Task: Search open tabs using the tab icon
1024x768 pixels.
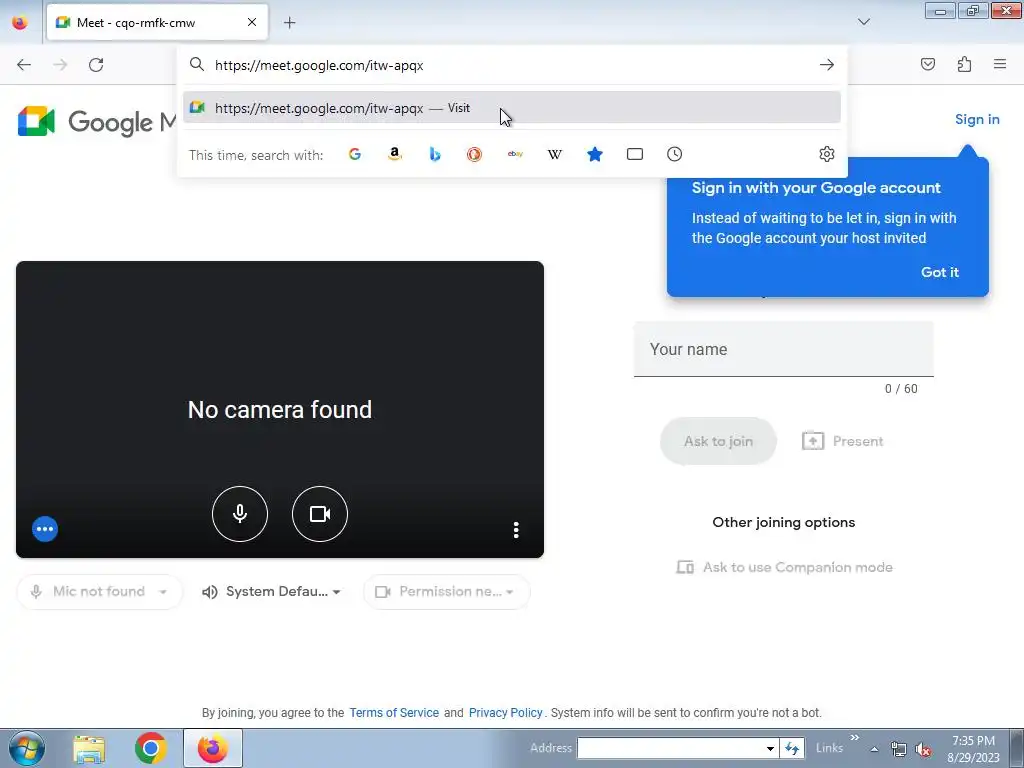Action: 635,154
